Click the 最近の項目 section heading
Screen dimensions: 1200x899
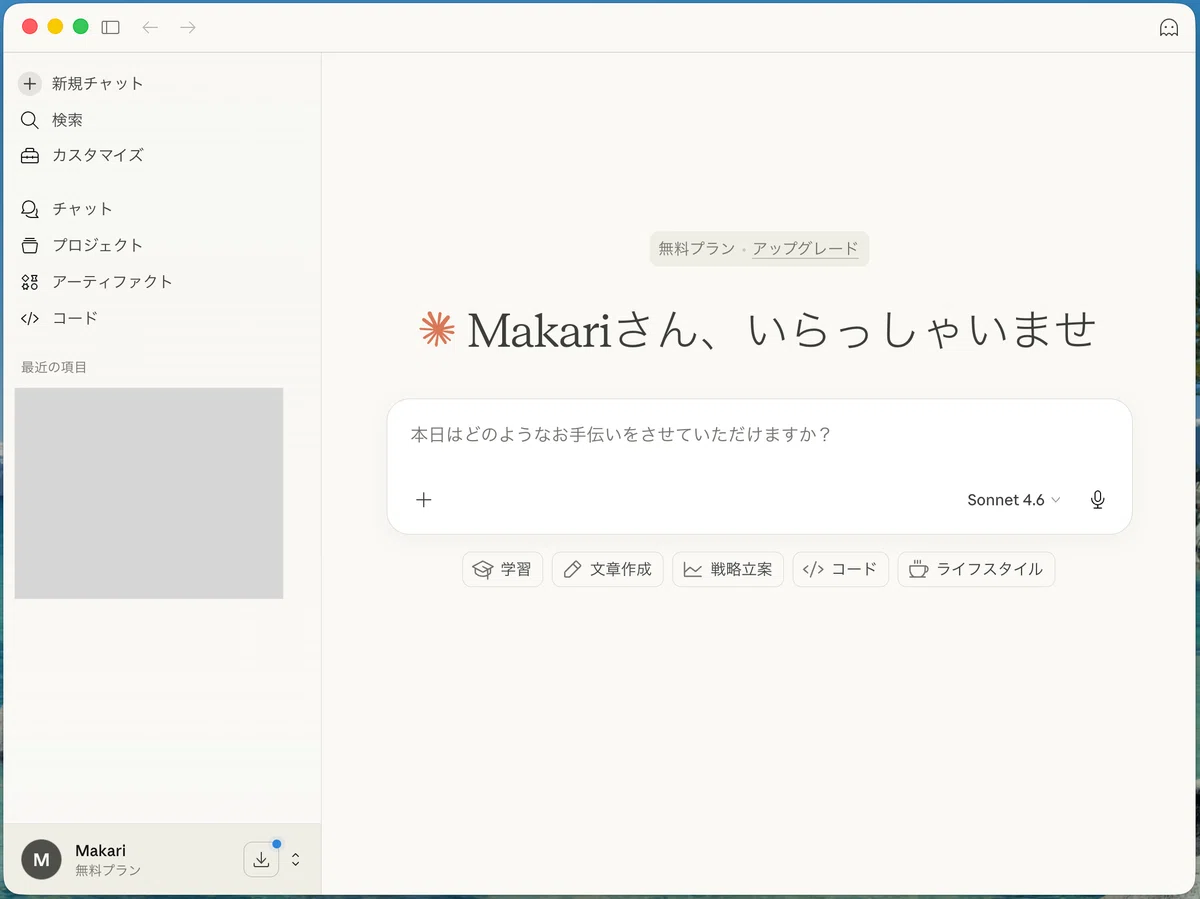(x=54, y=367)
